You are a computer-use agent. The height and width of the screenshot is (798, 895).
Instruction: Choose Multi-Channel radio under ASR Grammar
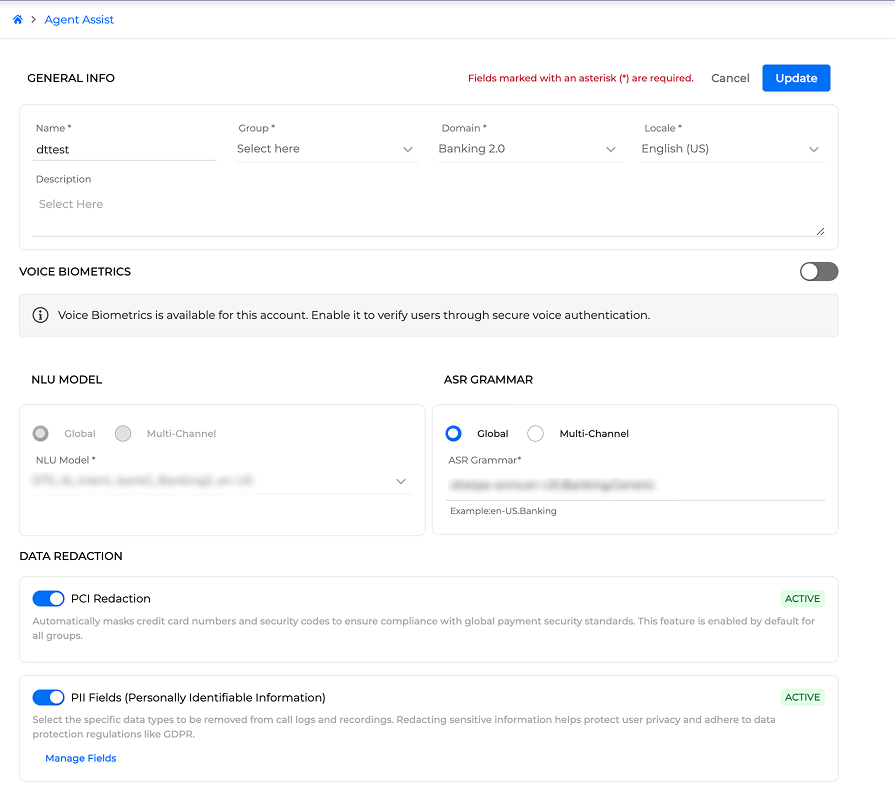(x=535, y=433)
